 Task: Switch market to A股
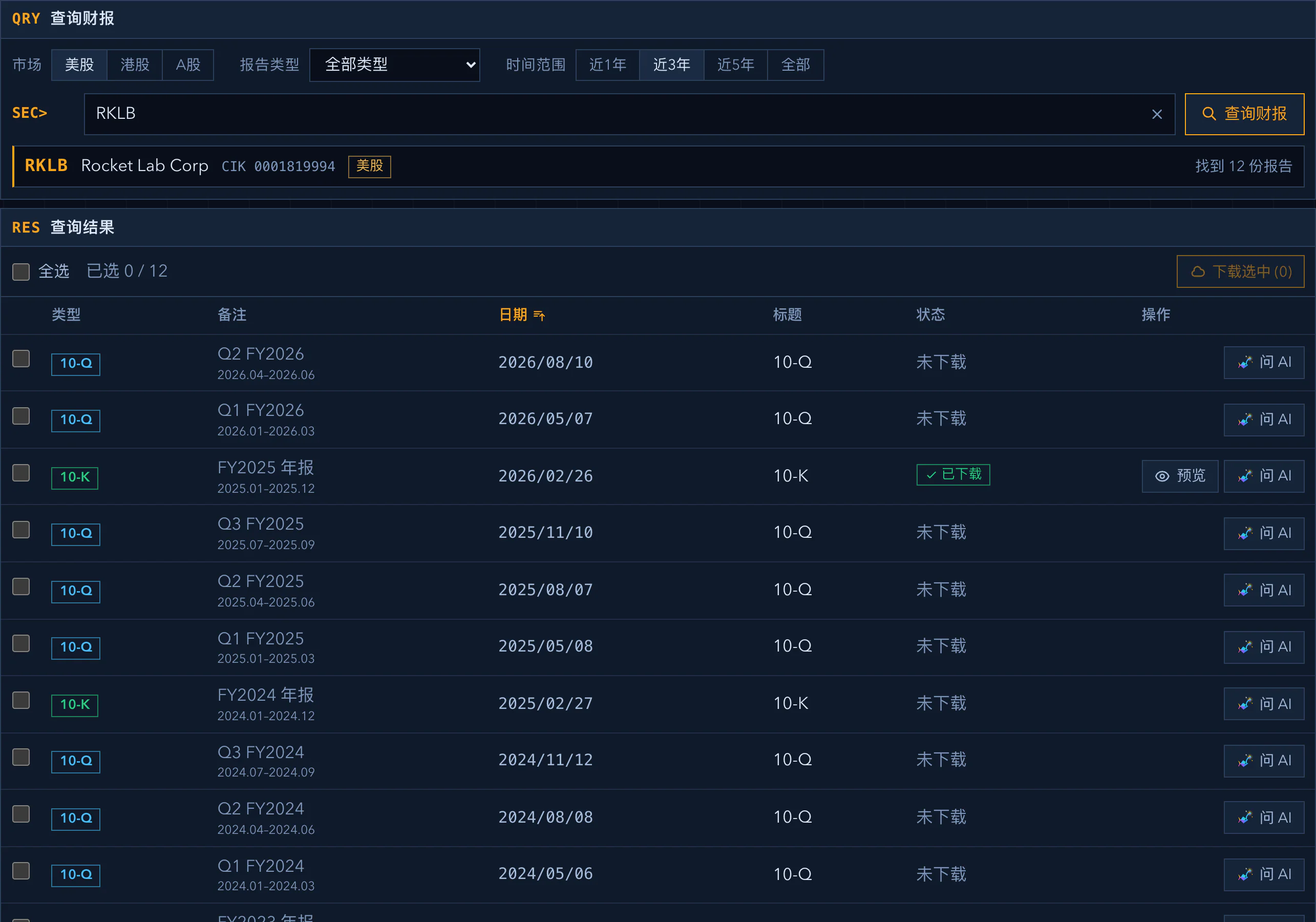188,65
